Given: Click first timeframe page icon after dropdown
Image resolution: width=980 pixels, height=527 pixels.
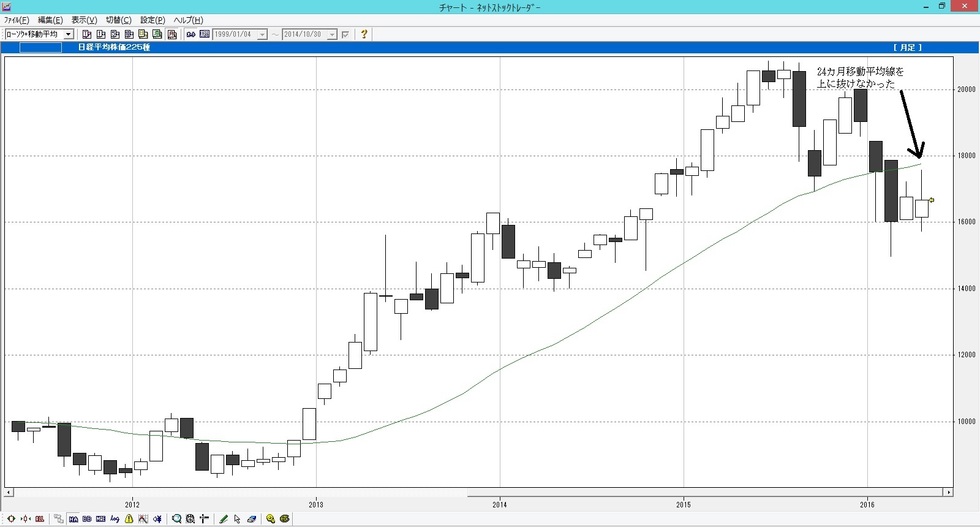Looking at the screenshot, I should pyautogui.click(x=87, y=34).
